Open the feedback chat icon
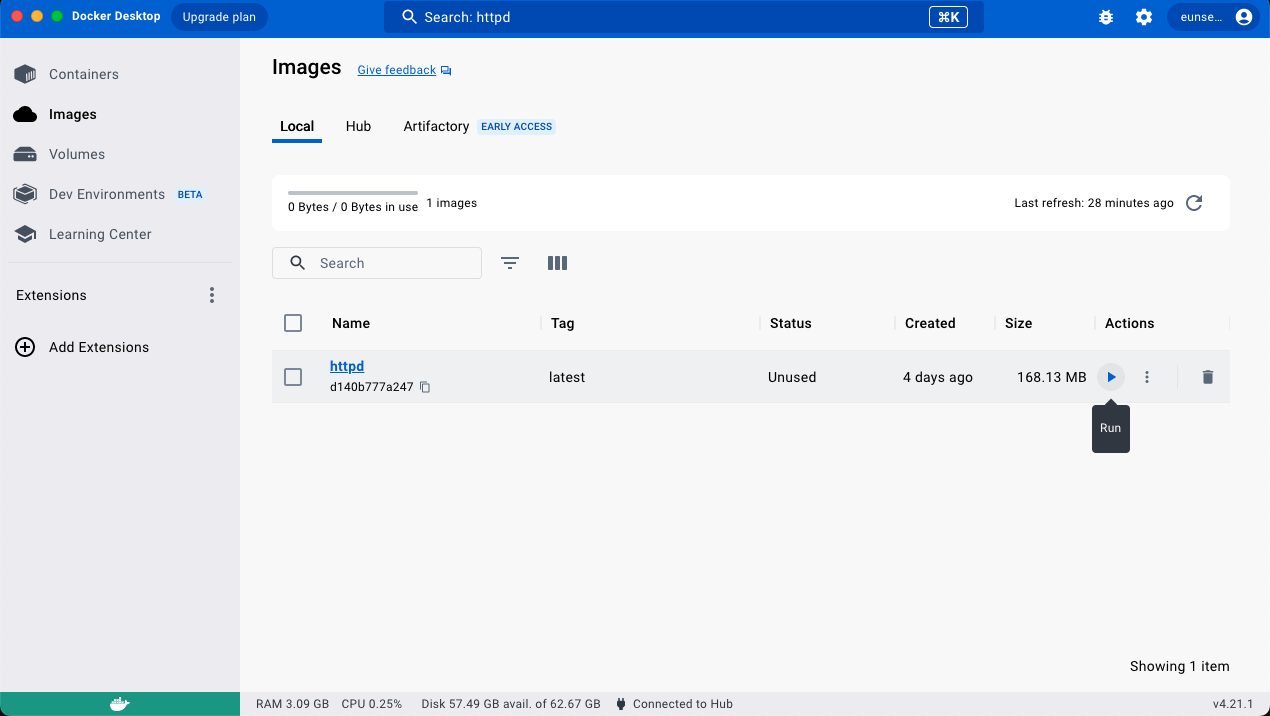The image size is (1270, 716). click(x=446, y=70)
